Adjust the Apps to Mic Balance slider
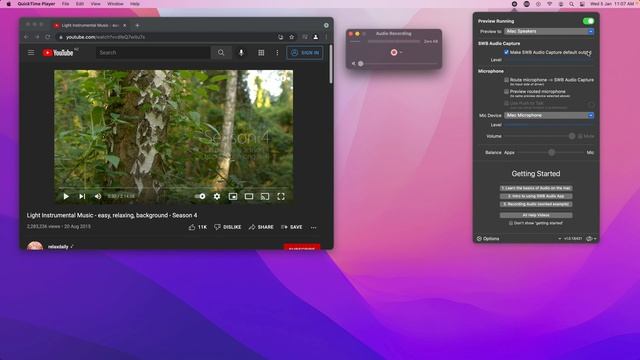Image resolution: width=640 pixels, height=360 pixels. pyautogui.click(x=551, y=153)
